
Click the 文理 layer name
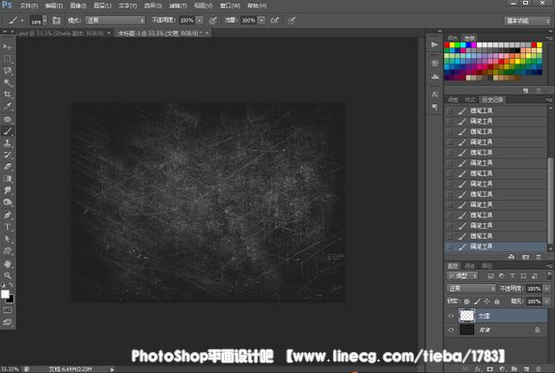484,316
